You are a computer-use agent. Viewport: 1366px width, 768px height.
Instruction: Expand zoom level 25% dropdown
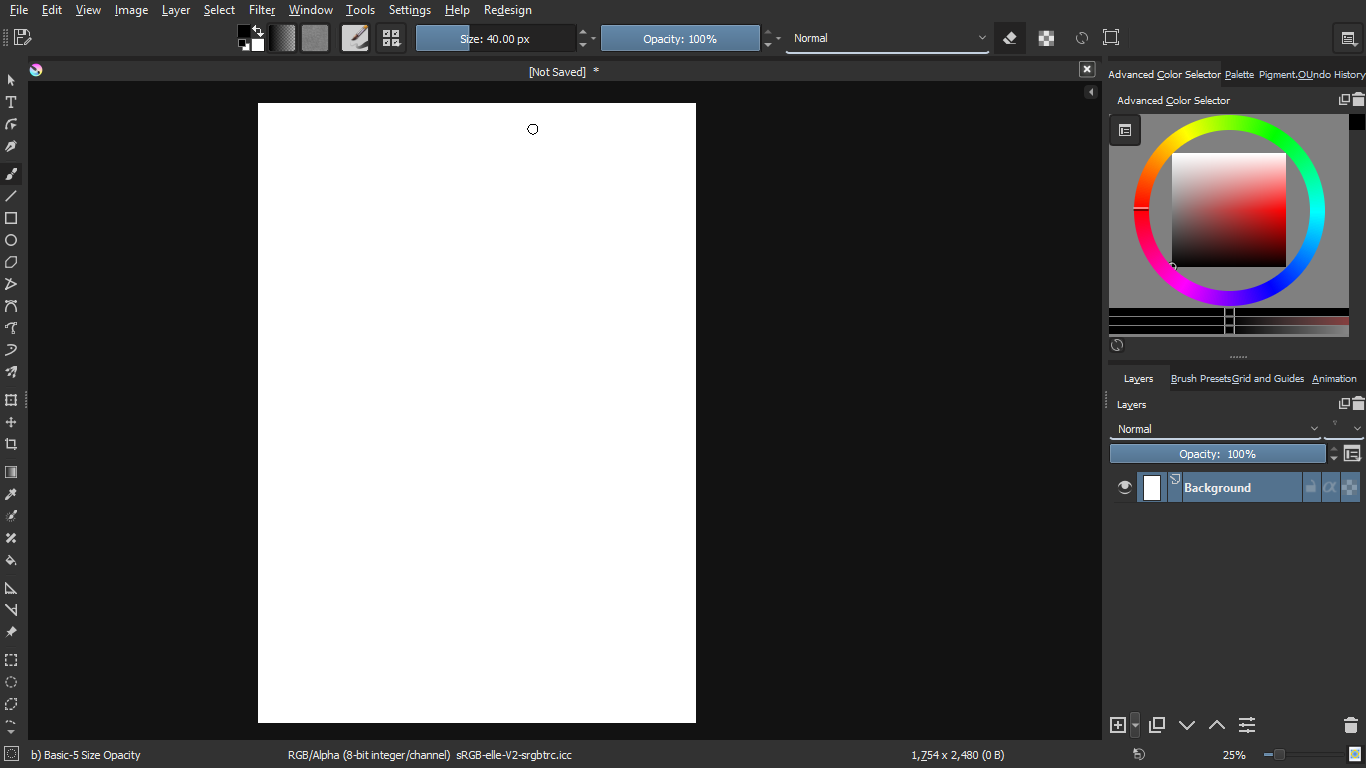(x=1233, y=755)
